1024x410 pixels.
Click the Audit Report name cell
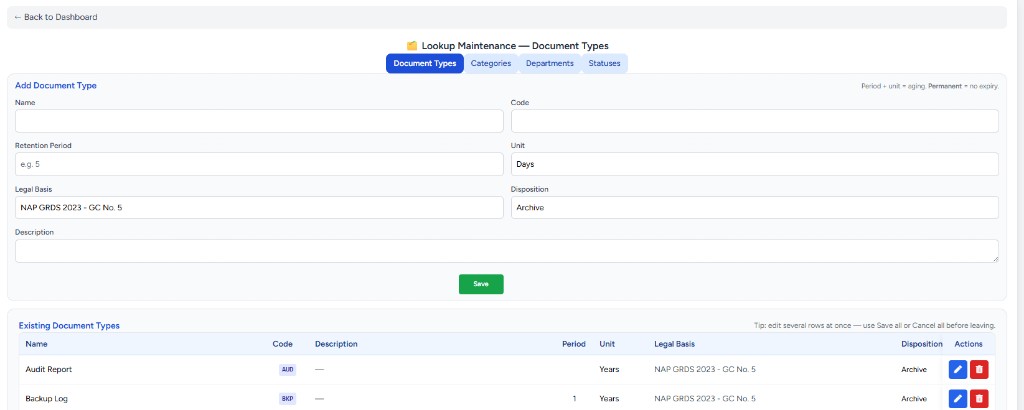tap(49, 370)
